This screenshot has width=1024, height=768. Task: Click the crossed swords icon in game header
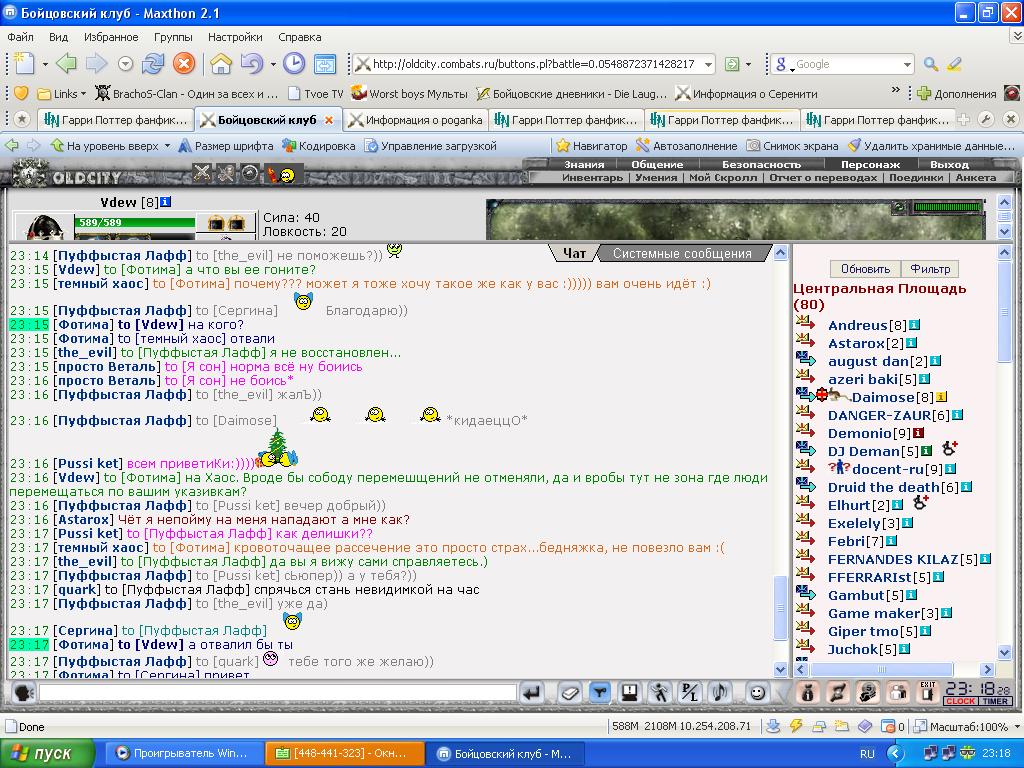pyautogui.click(x=202, y=172)
